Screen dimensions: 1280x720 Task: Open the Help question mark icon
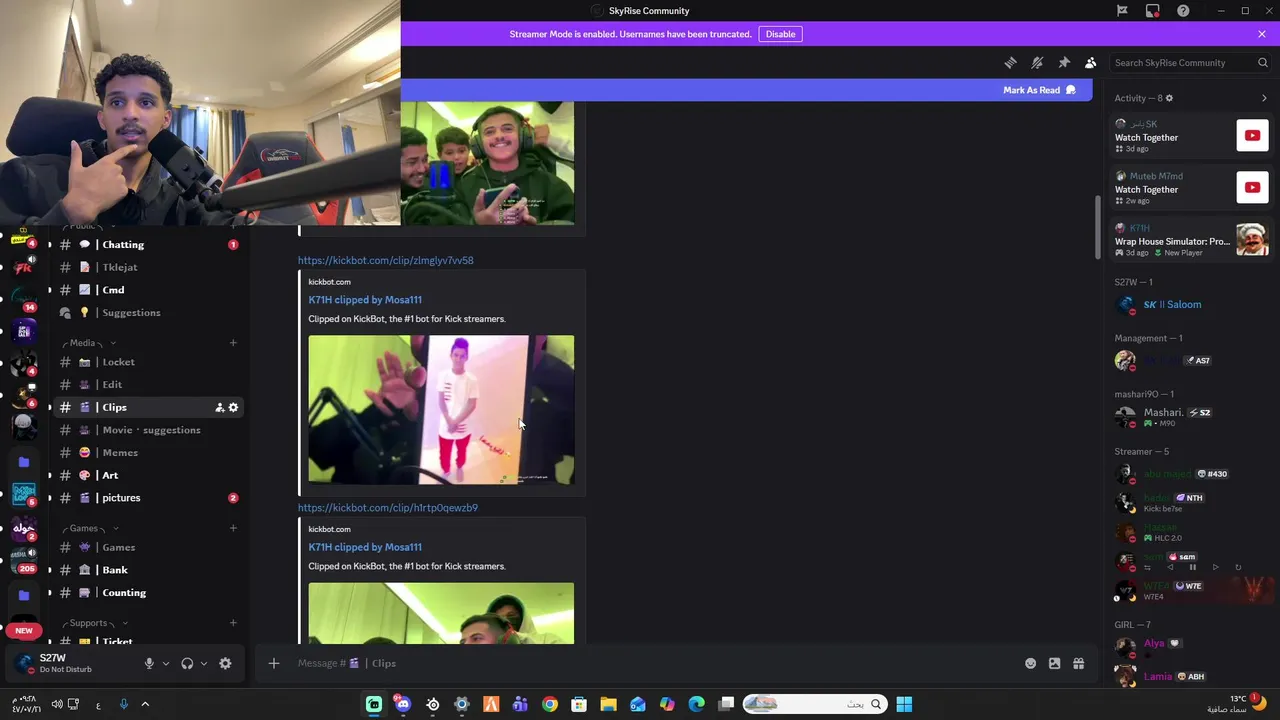point(1183,11)
